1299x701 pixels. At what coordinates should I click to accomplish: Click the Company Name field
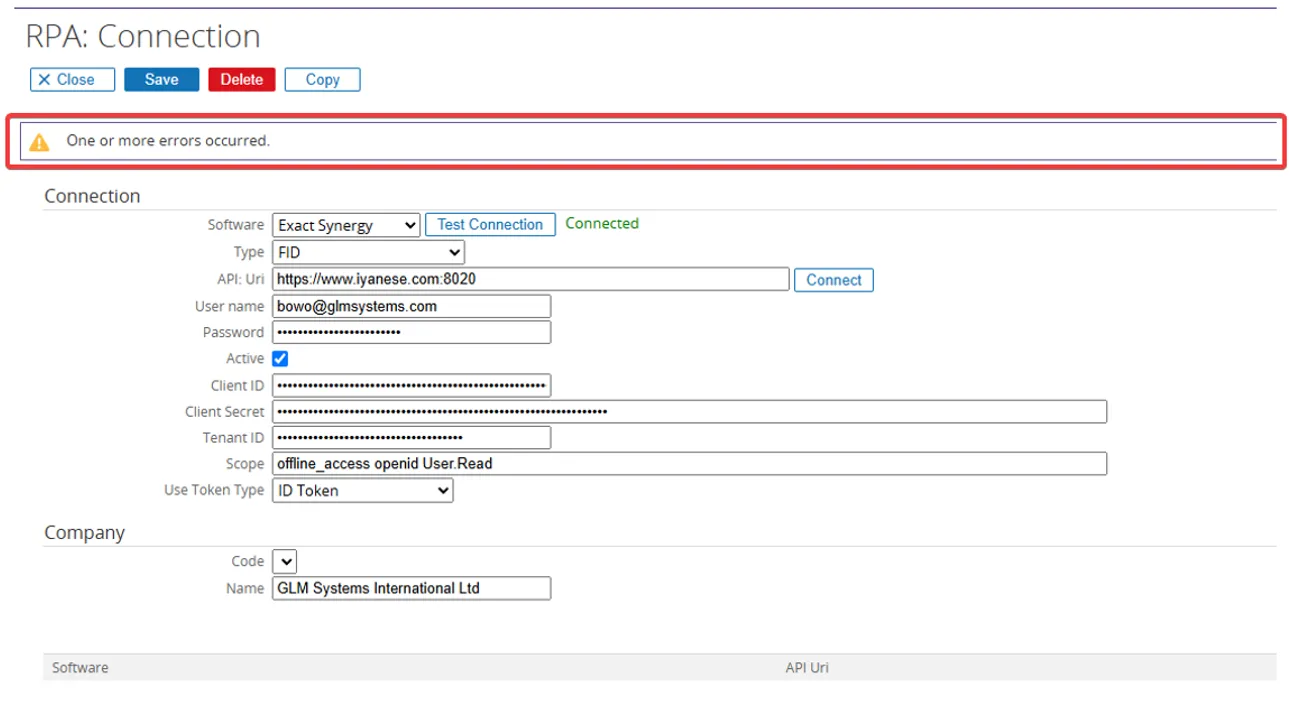411,589
